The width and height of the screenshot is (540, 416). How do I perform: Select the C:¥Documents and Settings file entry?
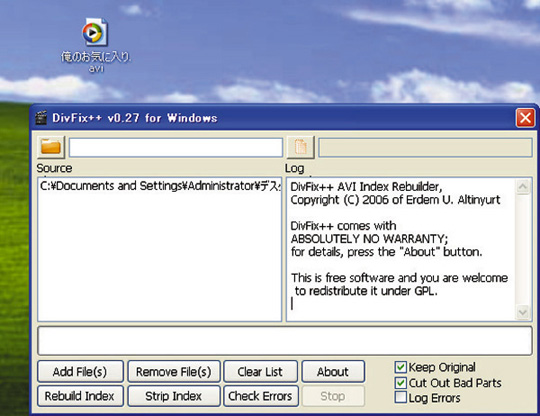tap(160, 186)
